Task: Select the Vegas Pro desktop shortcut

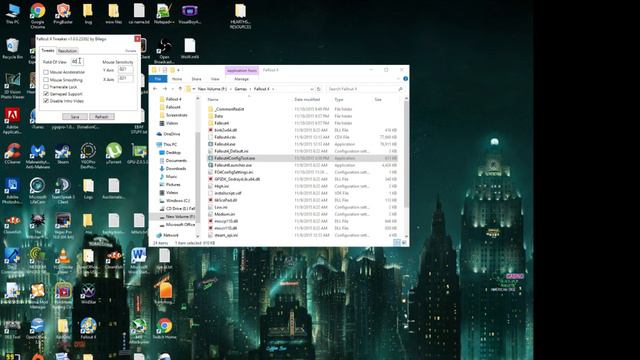Action: click(x=63, y=226)
